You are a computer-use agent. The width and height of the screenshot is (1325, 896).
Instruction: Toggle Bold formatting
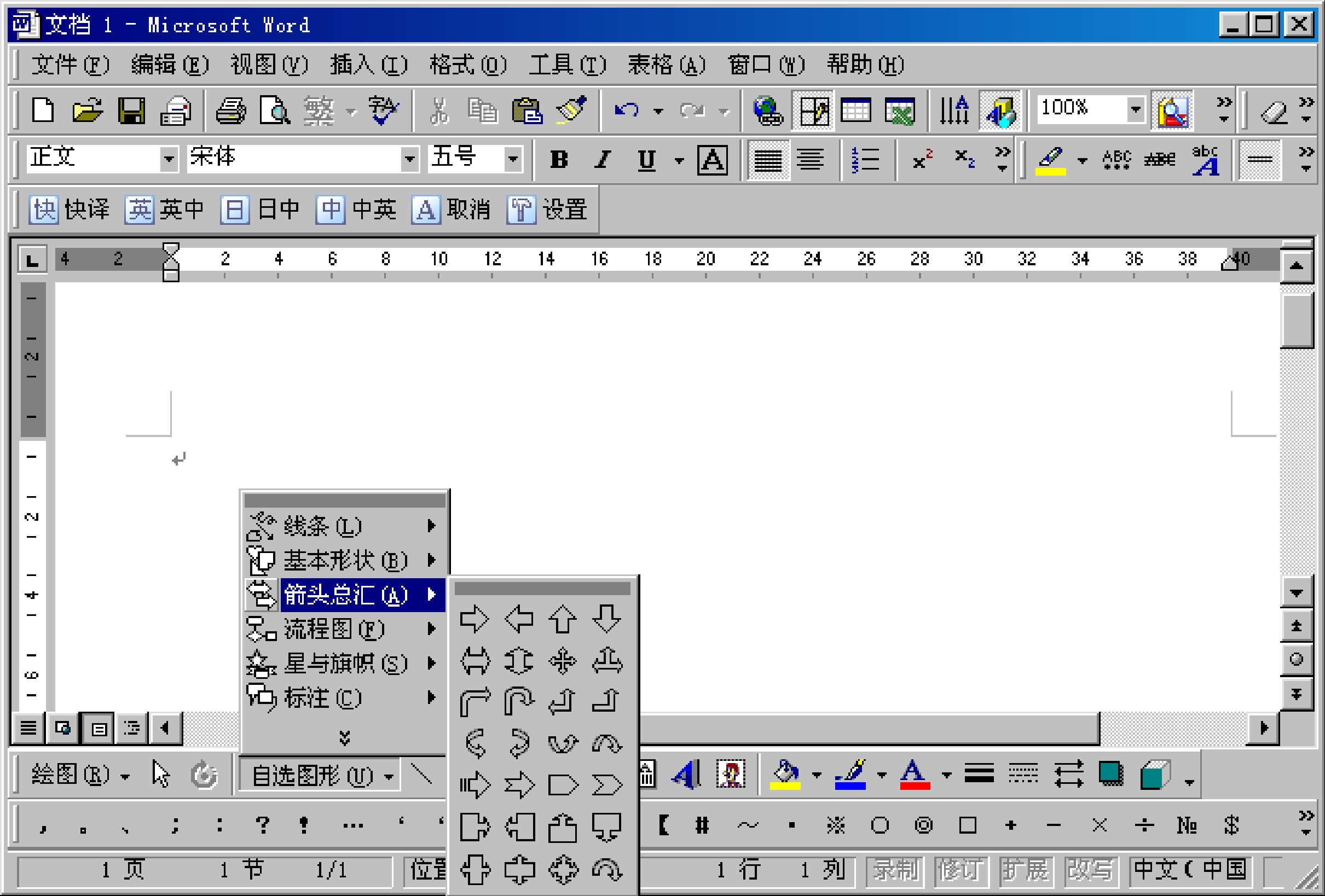pyautogui.click(x=559, y=160)
